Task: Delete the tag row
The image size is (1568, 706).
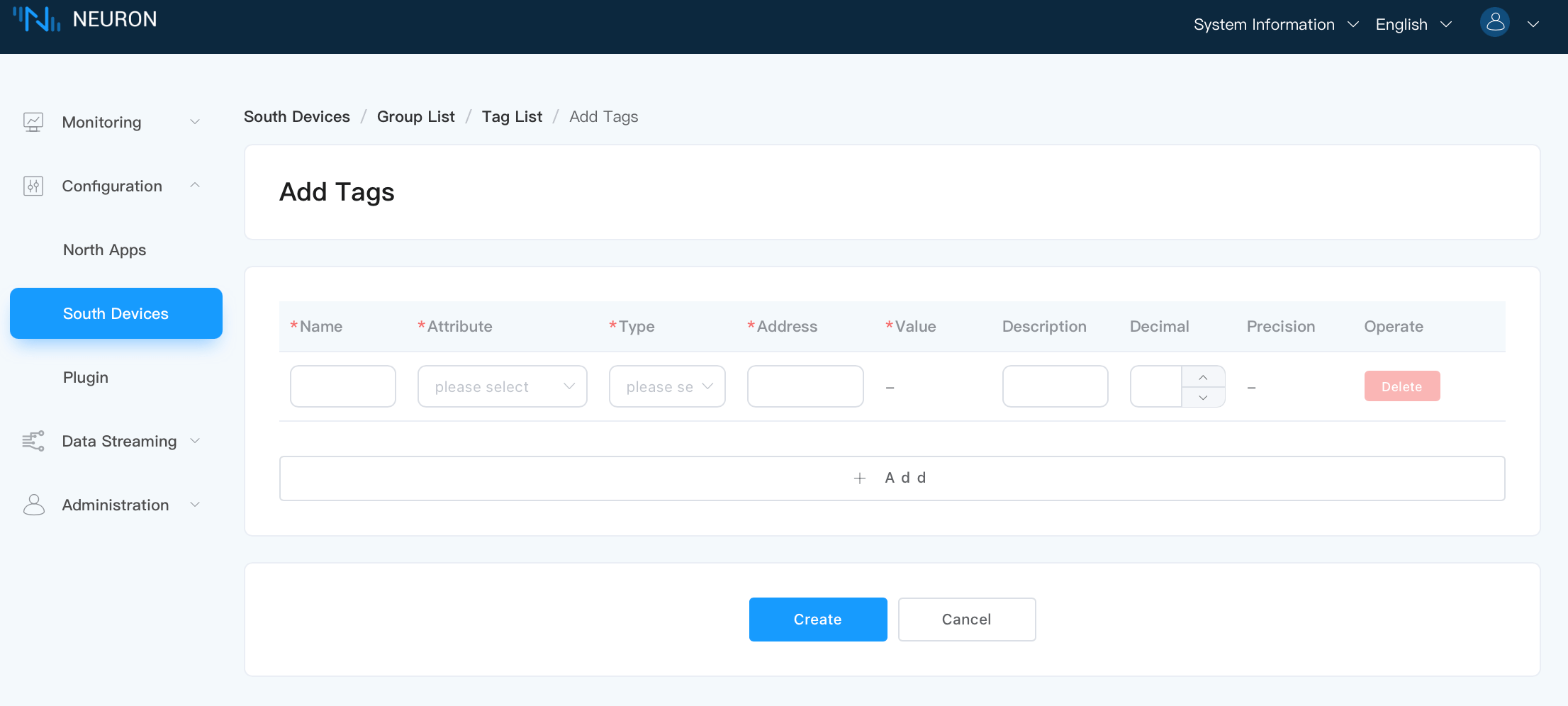Action: pos(1401,386)
